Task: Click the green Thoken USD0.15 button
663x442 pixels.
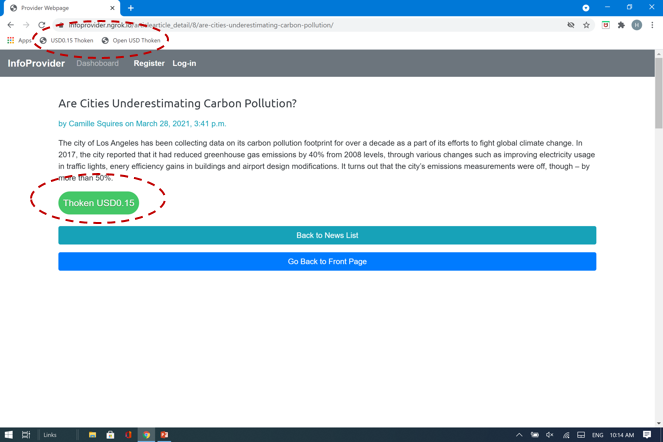Action: coord(98,203)
